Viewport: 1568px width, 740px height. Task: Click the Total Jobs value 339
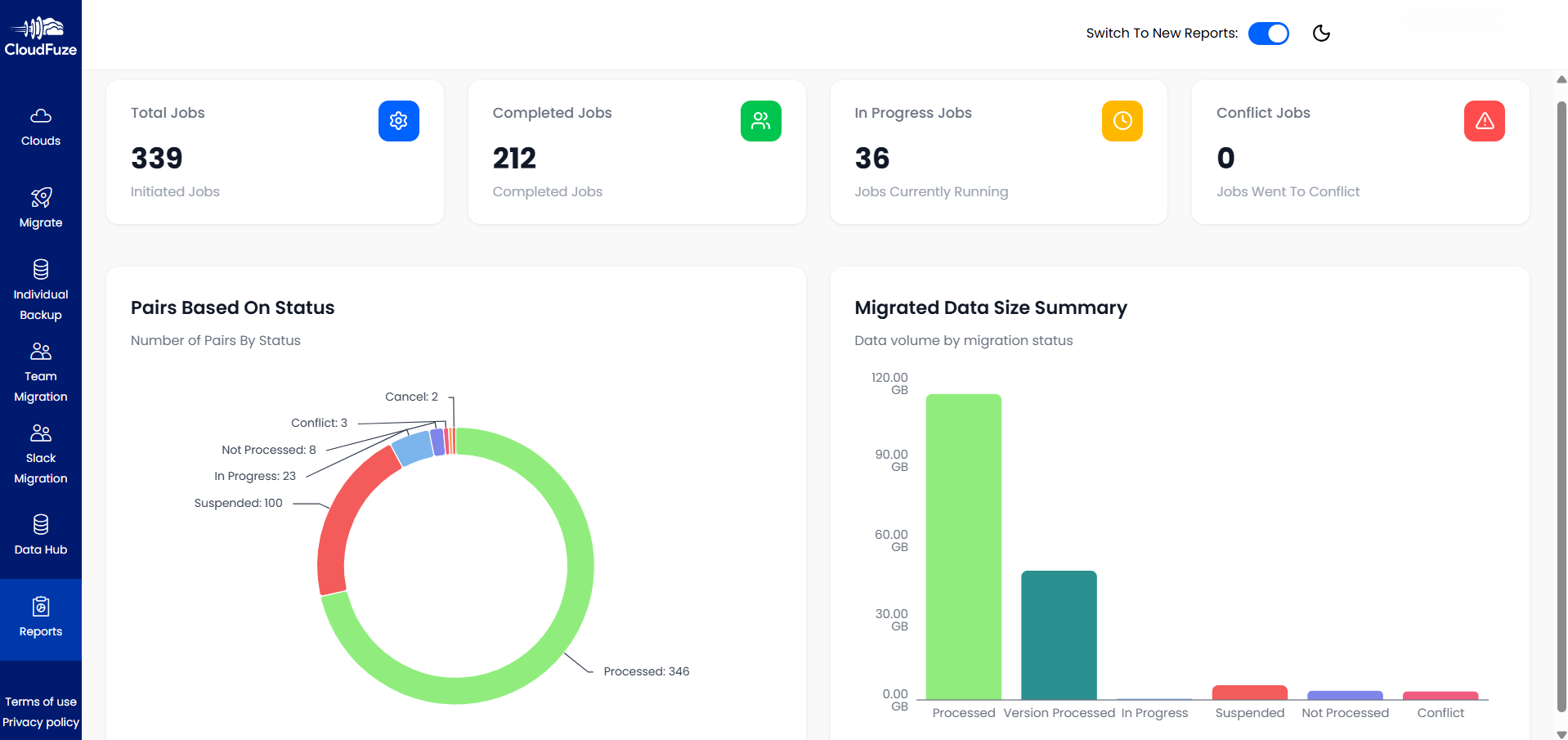coord(157,158)
